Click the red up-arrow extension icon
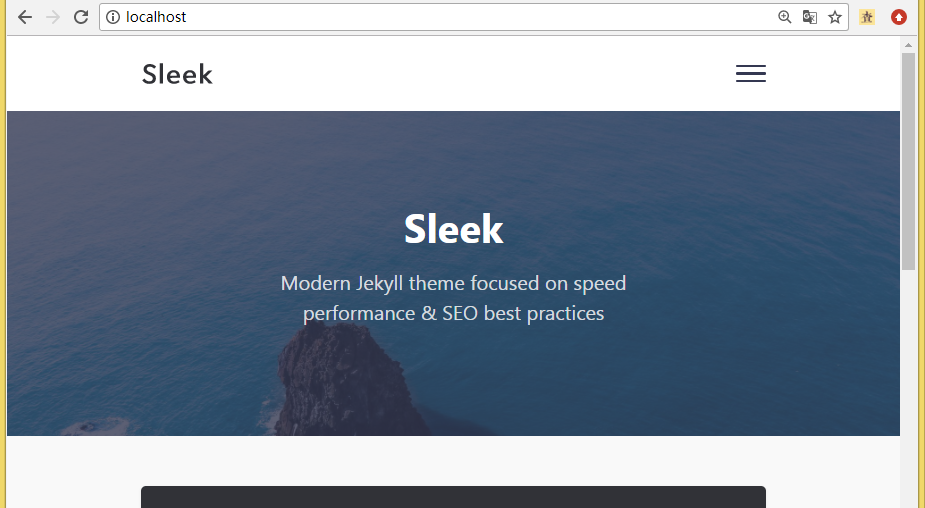 (x=898, y=17)
